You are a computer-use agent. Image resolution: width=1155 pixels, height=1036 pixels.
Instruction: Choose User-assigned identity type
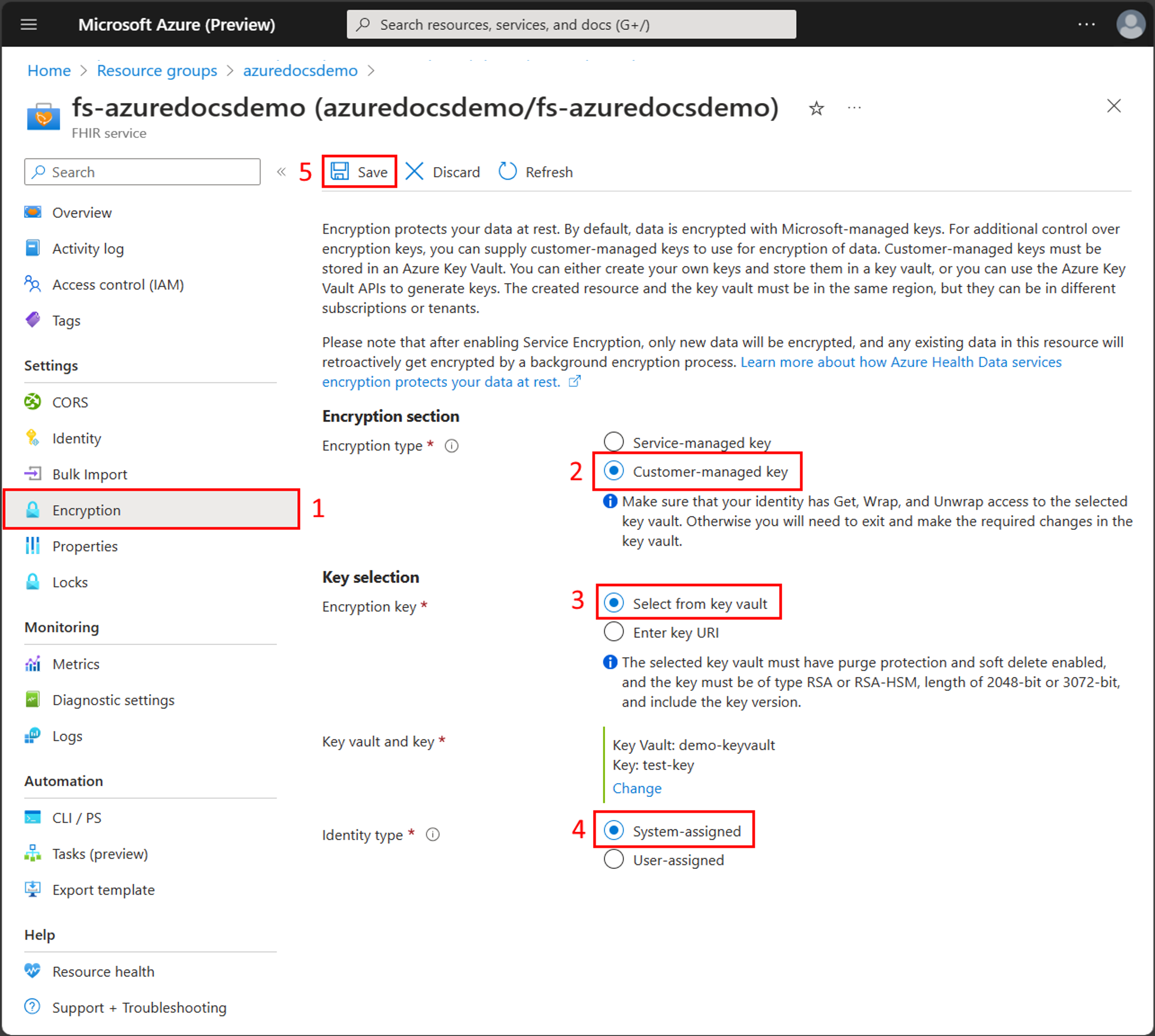click(x=614, y=859)
